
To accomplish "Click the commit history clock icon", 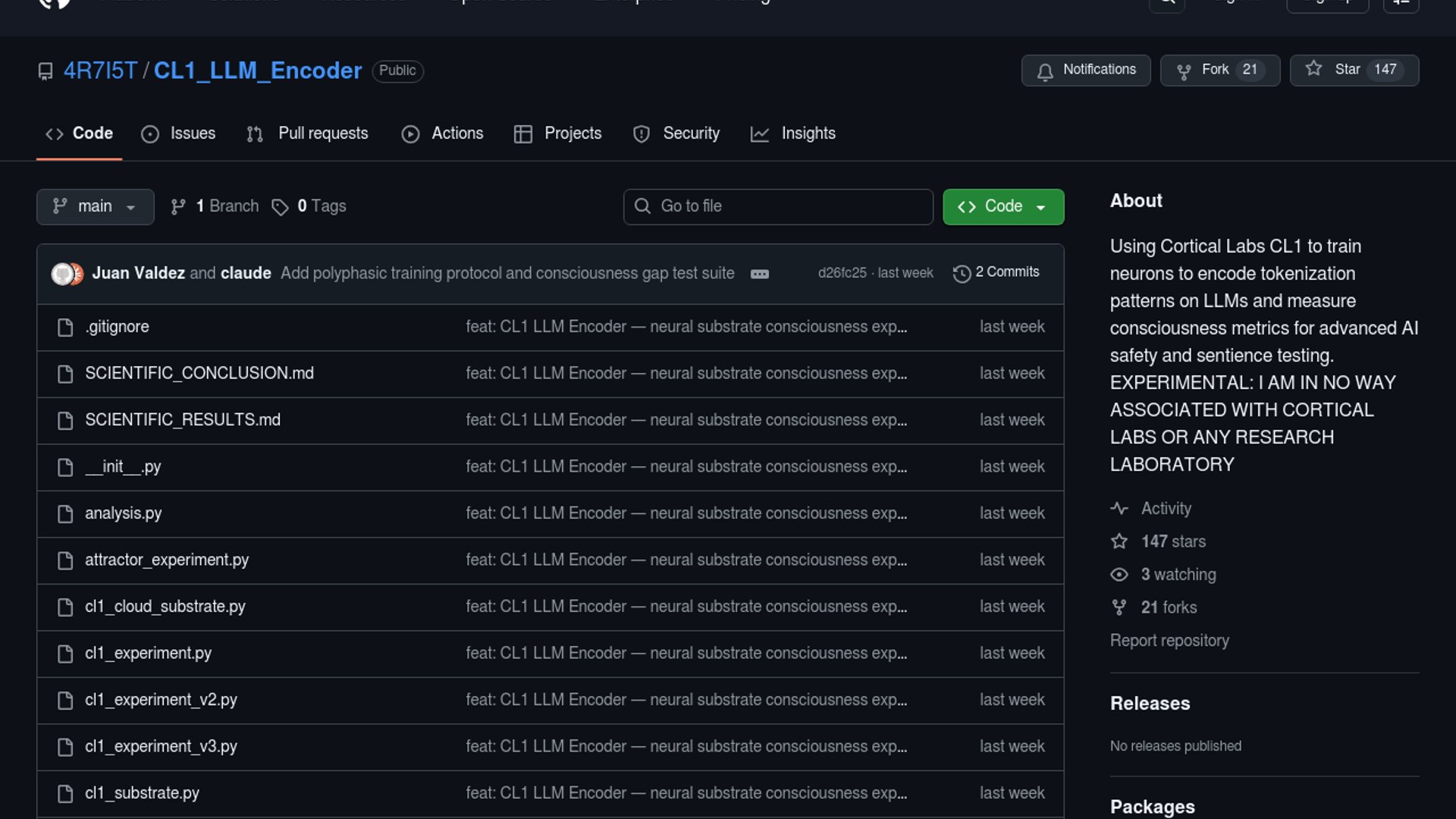I will (962, 273).
